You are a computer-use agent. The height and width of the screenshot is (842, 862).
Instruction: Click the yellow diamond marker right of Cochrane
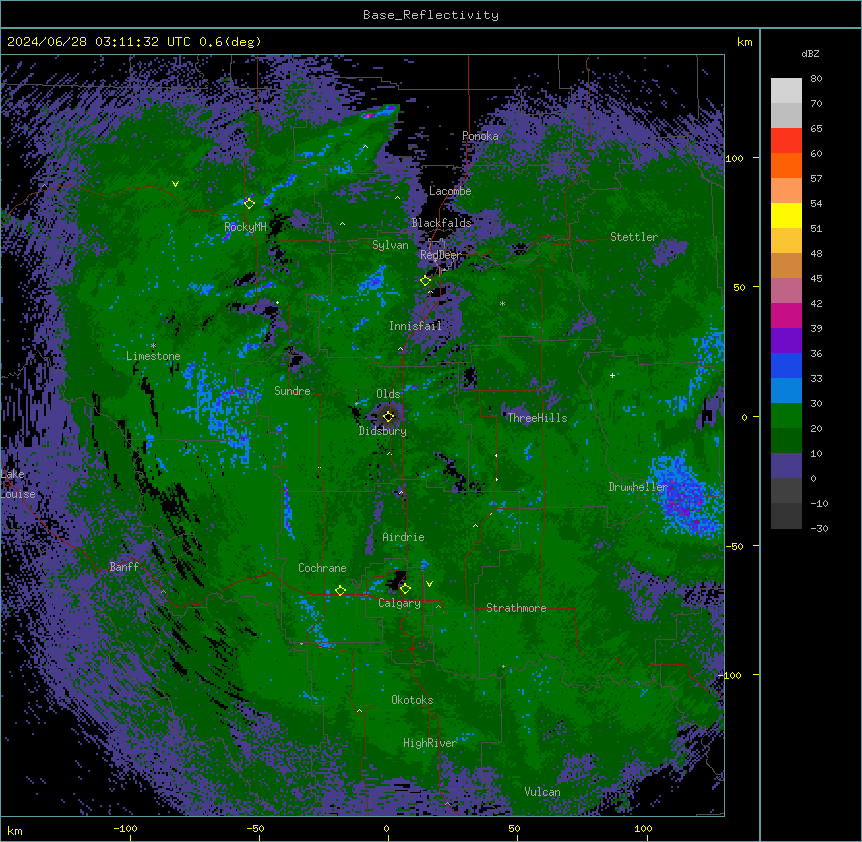click(x=340, y=590)
